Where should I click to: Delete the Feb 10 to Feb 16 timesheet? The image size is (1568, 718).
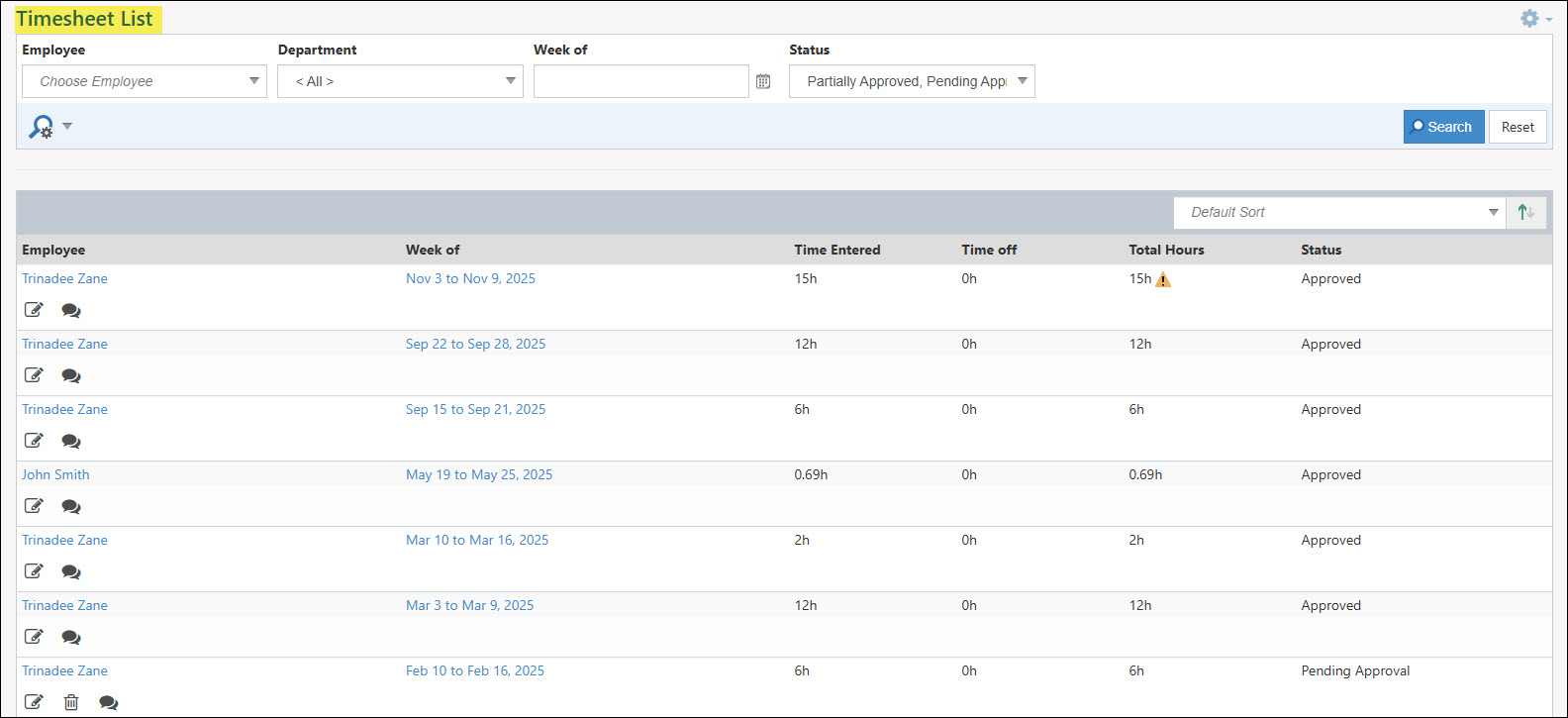point(71,702)
